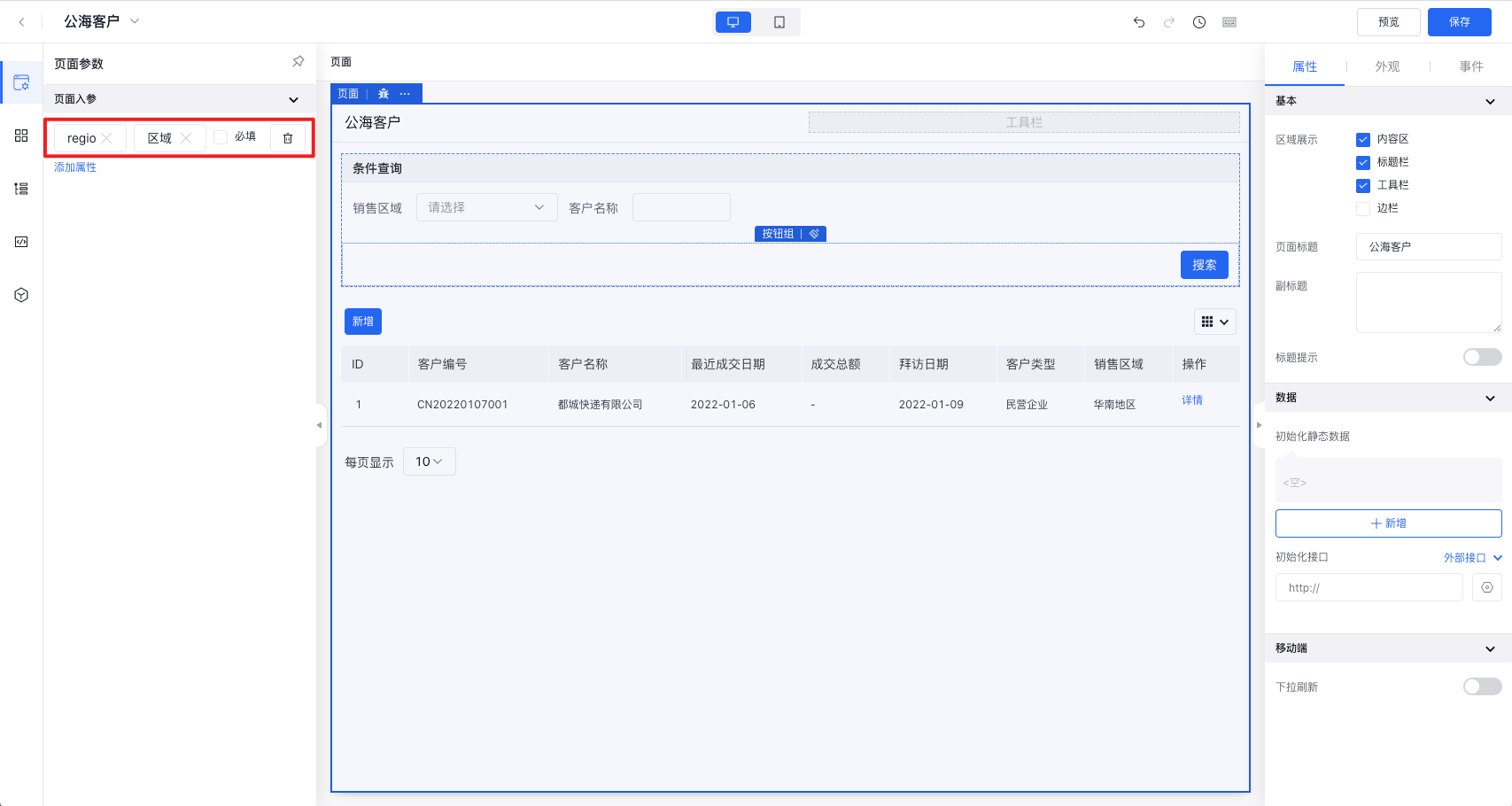Uncheck the 工具栏 checkbox
1512x806 pixels.
coord(1363,185)
